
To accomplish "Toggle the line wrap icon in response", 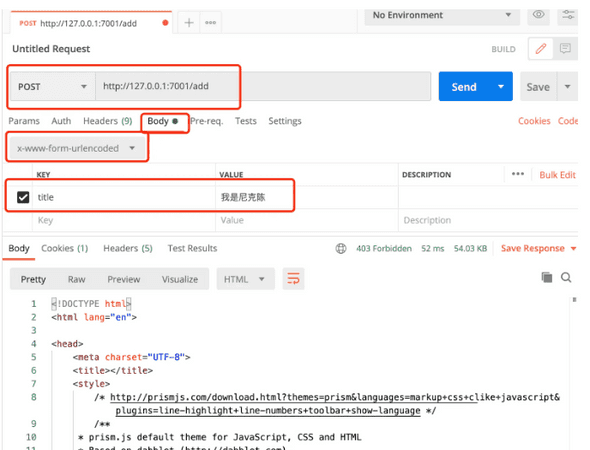I will [293, 279].
